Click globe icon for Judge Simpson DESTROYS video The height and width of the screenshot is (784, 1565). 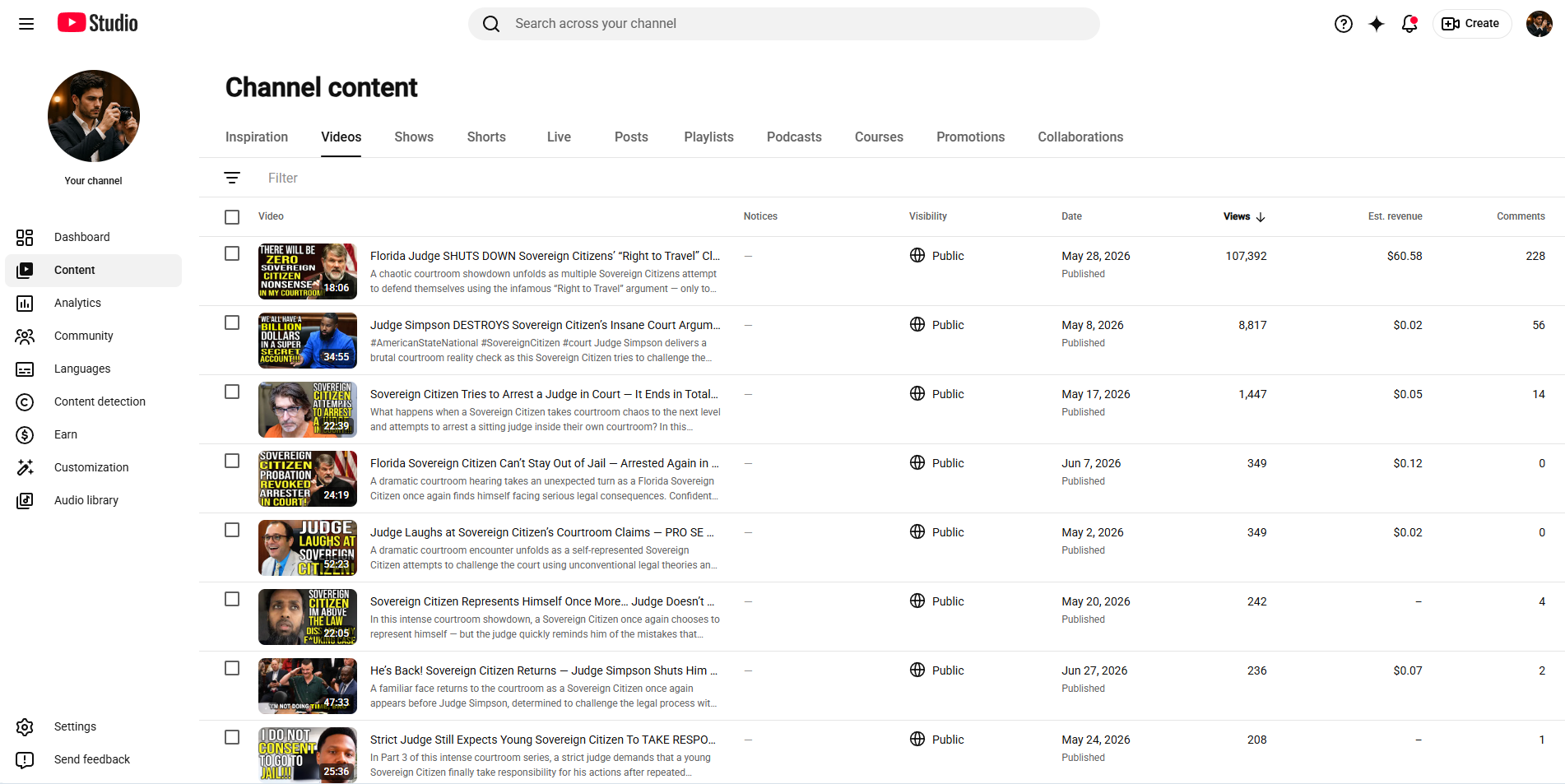(917, 324)
